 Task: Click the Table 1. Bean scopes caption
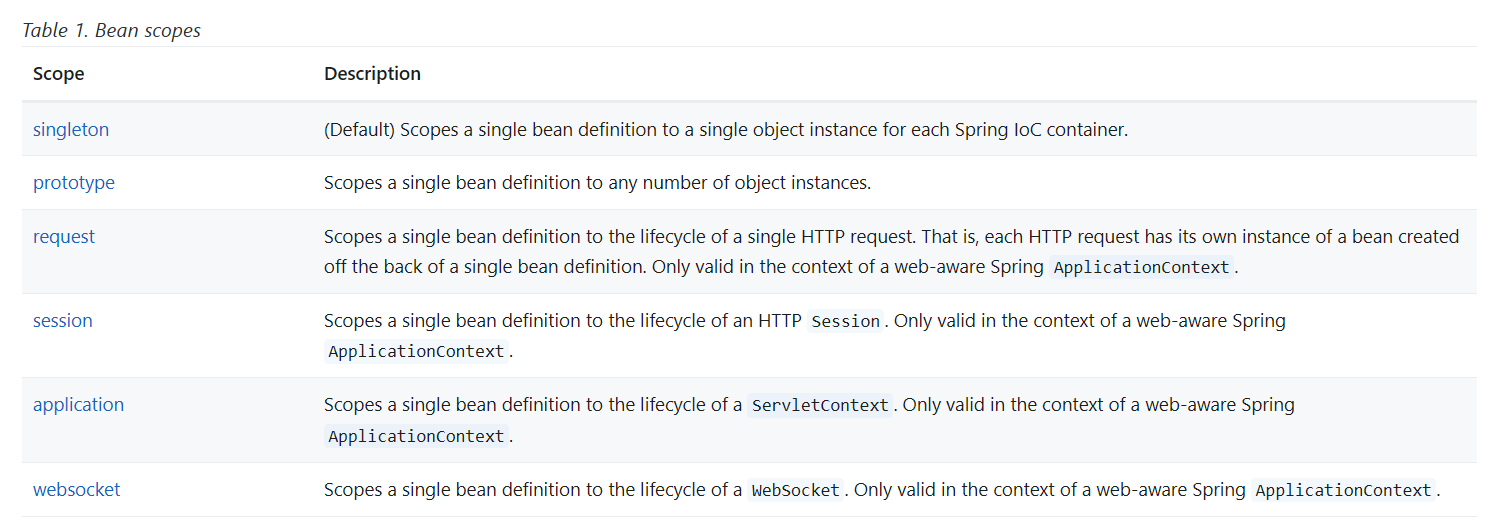tap(112, 30)
